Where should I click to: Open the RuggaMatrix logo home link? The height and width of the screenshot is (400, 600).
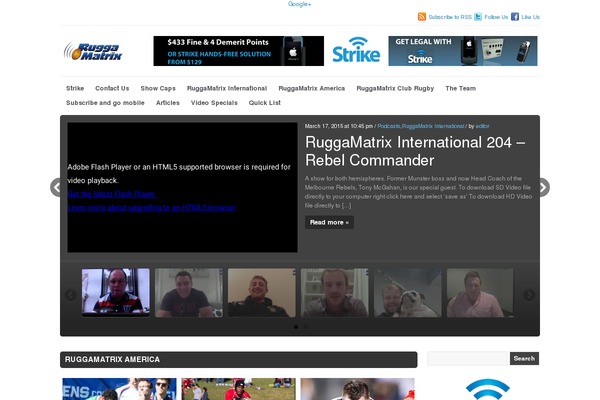pos(93,51)
